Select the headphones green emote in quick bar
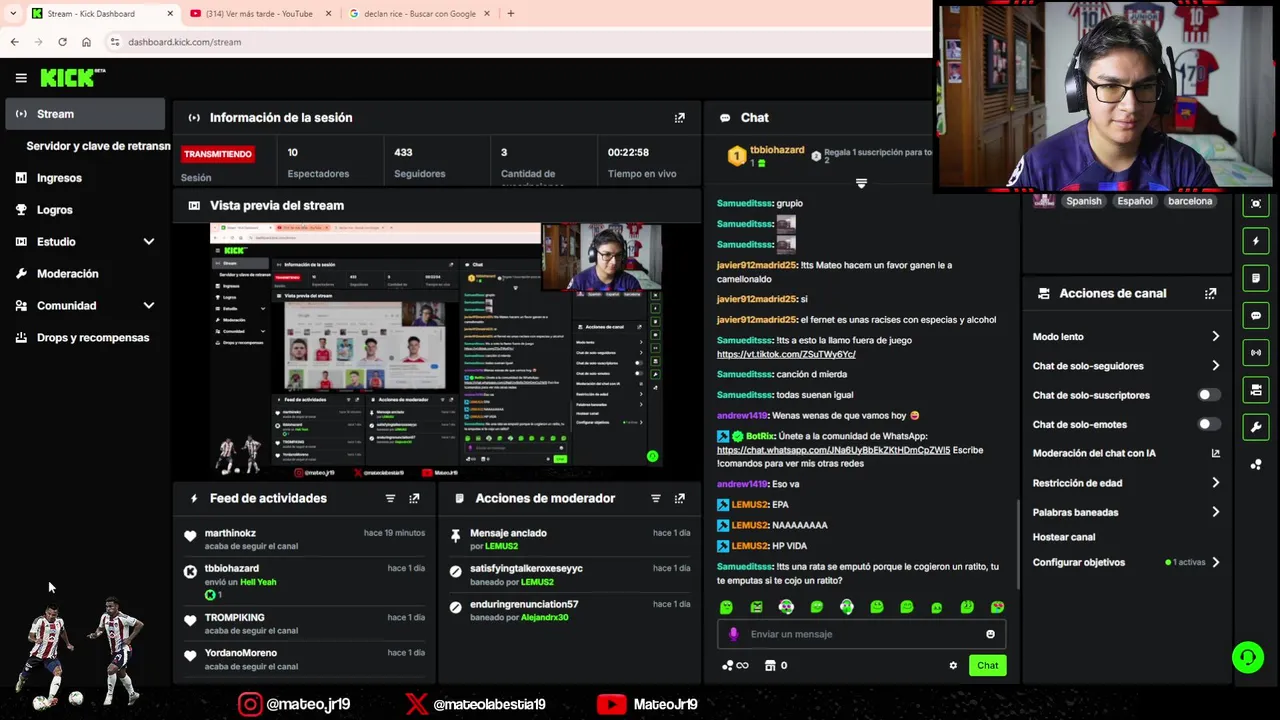 (x=847, y=607)
